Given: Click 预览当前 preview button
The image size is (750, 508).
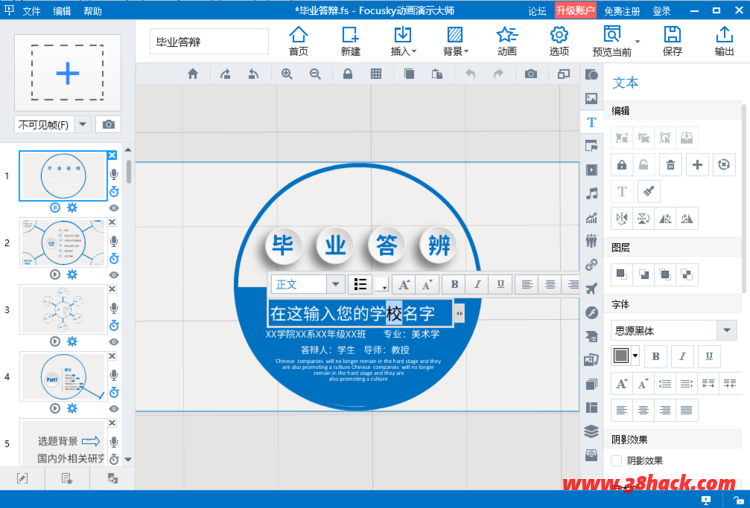Looking at the screenshot, I should [612, 41].
